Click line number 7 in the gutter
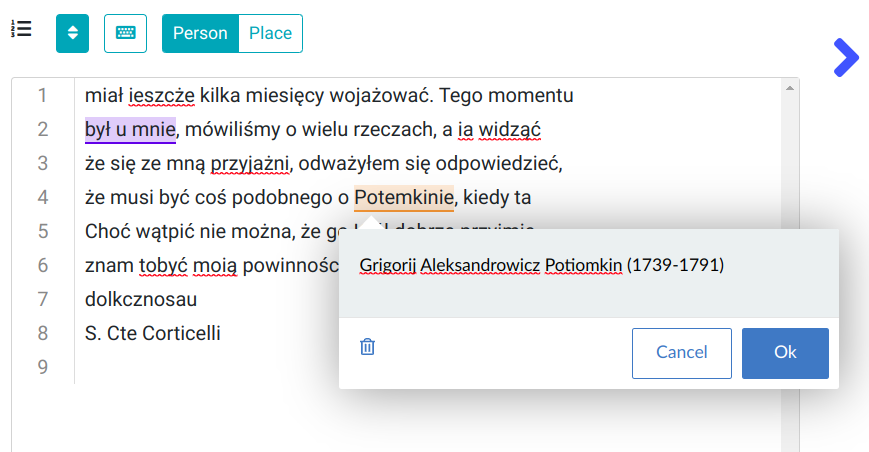The height and width of the screenshot is (452, 869). [x=43, y=300]
